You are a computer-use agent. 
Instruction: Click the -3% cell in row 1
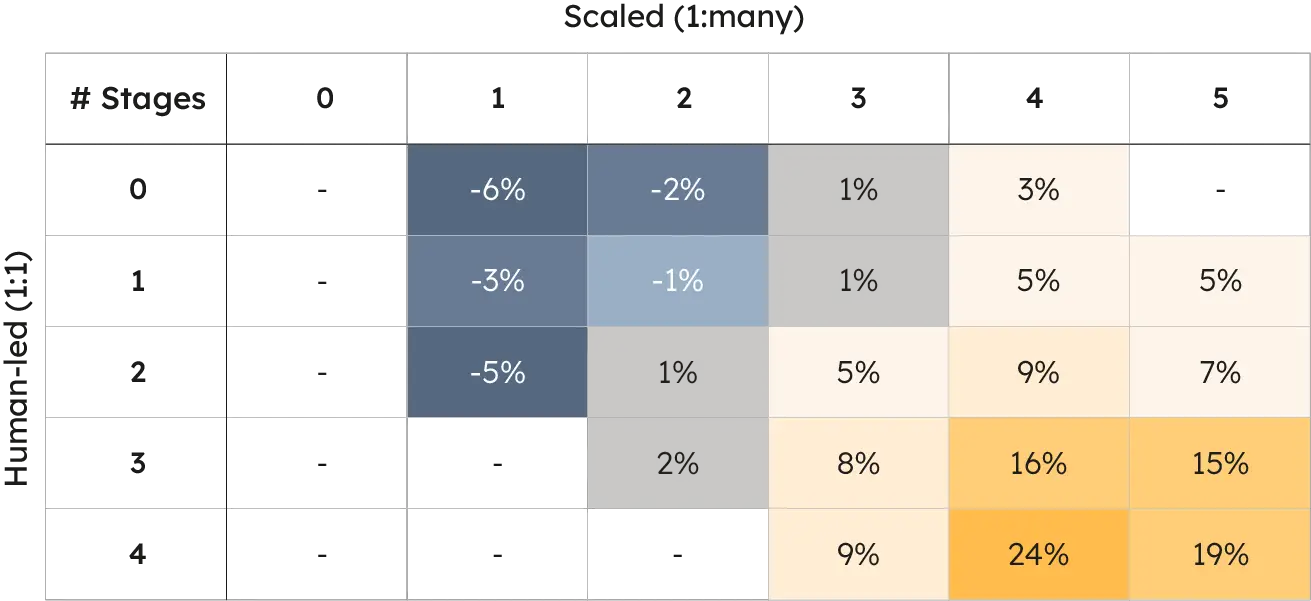[x=497, y=281]
